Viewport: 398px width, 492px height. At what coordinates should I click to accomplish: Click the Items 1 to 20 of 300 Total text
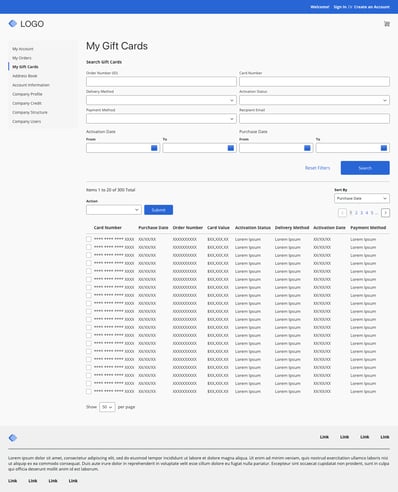[x=111, y=190]
